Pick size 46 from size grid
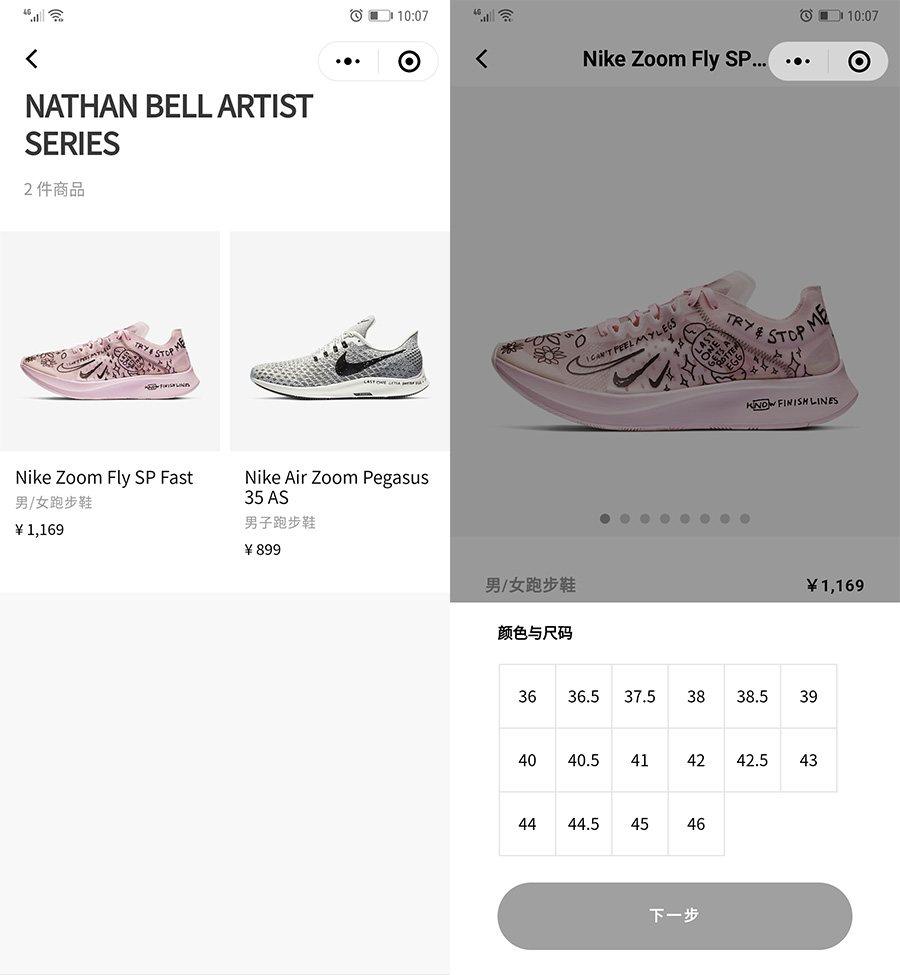The width and height of the screenshot is (900, 975). [696, 824]
